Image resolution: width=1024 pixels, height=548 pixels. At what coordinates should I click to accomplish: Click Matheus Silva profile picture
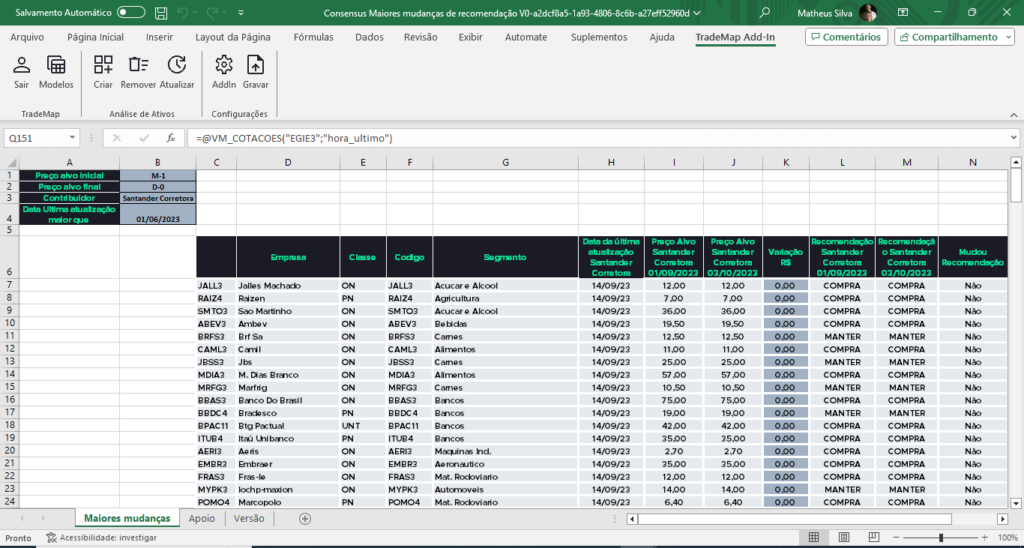point(867,12)
